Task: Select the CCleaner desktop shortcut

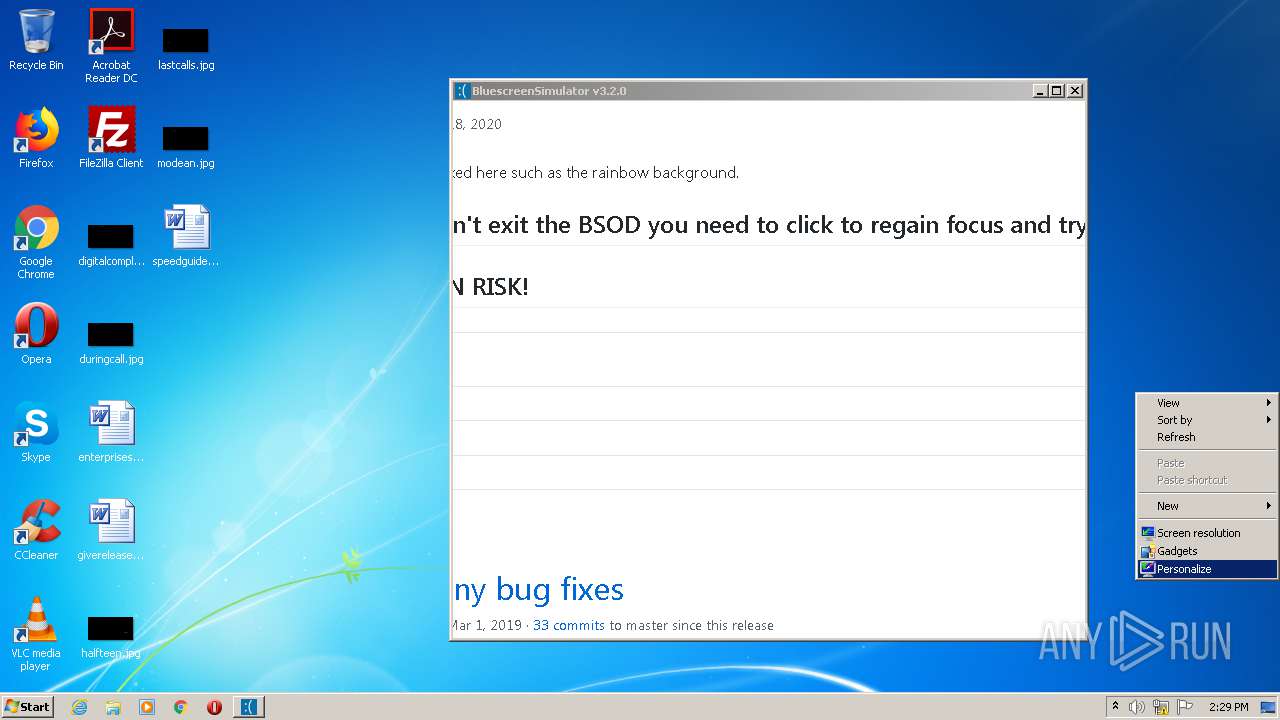Action: (36, 530)
